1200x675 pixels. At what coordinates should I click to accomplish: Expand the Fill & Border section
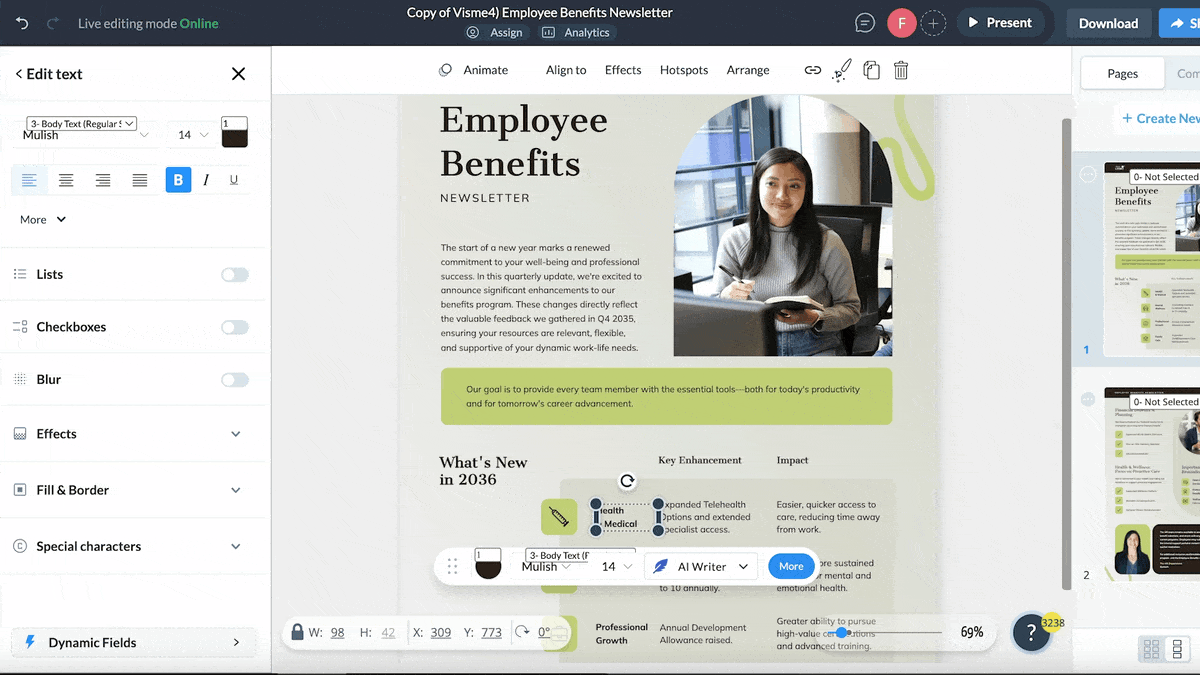tap(236, 490)
